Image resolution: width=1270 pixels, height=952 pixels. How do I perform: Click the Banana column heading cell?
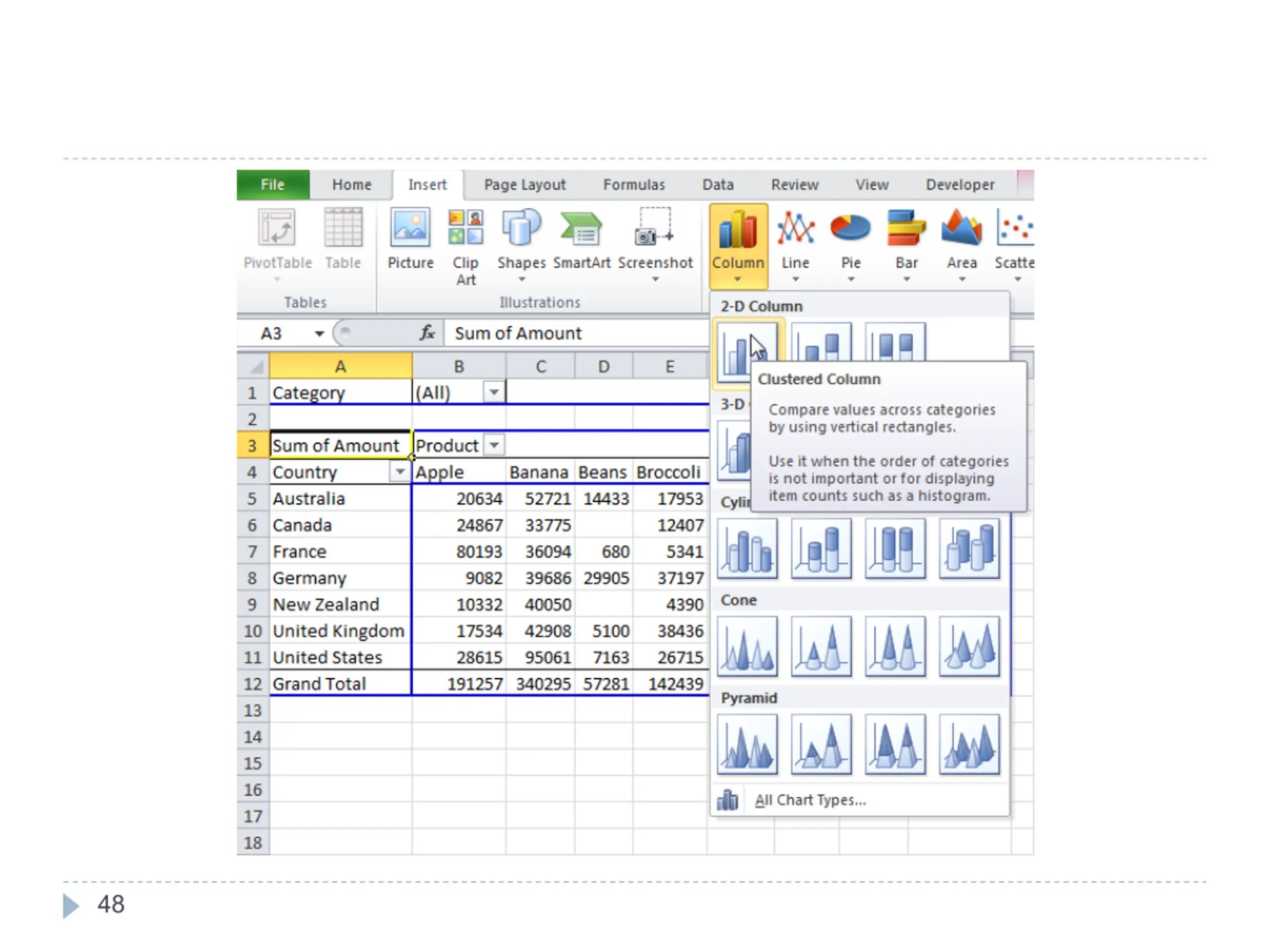pos(540,472)
